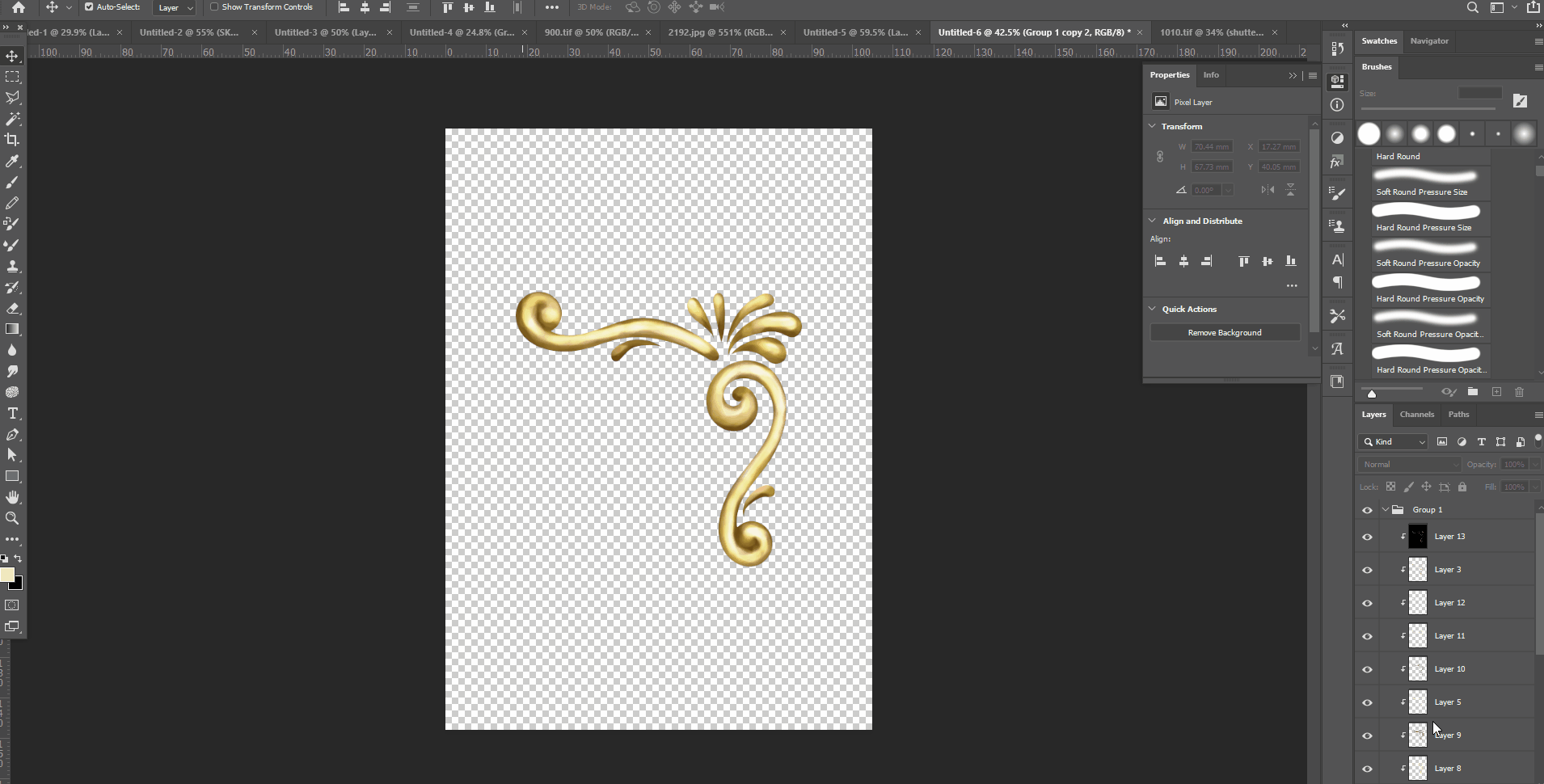Select the Pen tool

pos(12,435)
